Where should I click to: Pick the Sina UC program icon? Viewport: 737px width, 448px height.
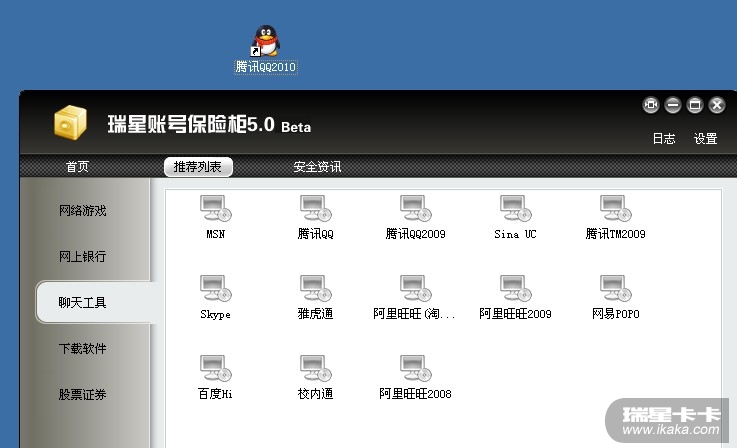pos(515,208)
